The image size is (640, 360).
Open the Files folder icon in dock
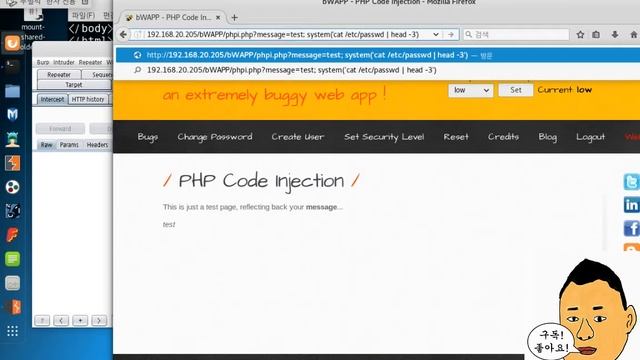pyautogui.click(x=12, y=90)
